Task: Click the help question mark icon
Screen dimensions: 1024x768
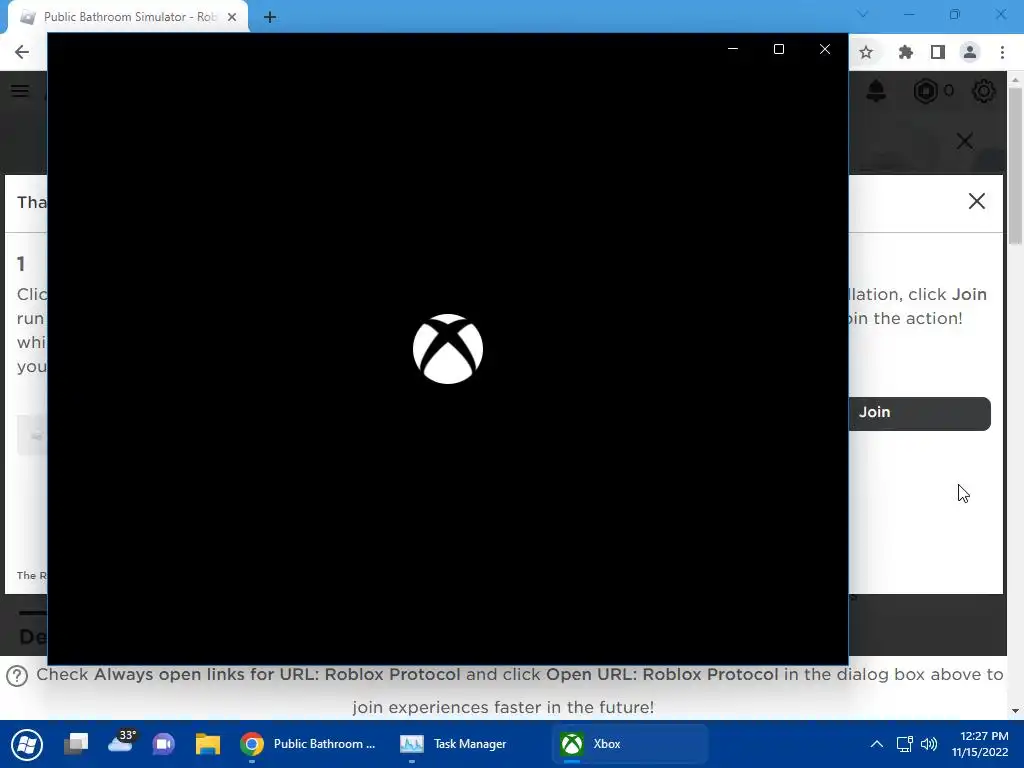Action: coord(17,676)
